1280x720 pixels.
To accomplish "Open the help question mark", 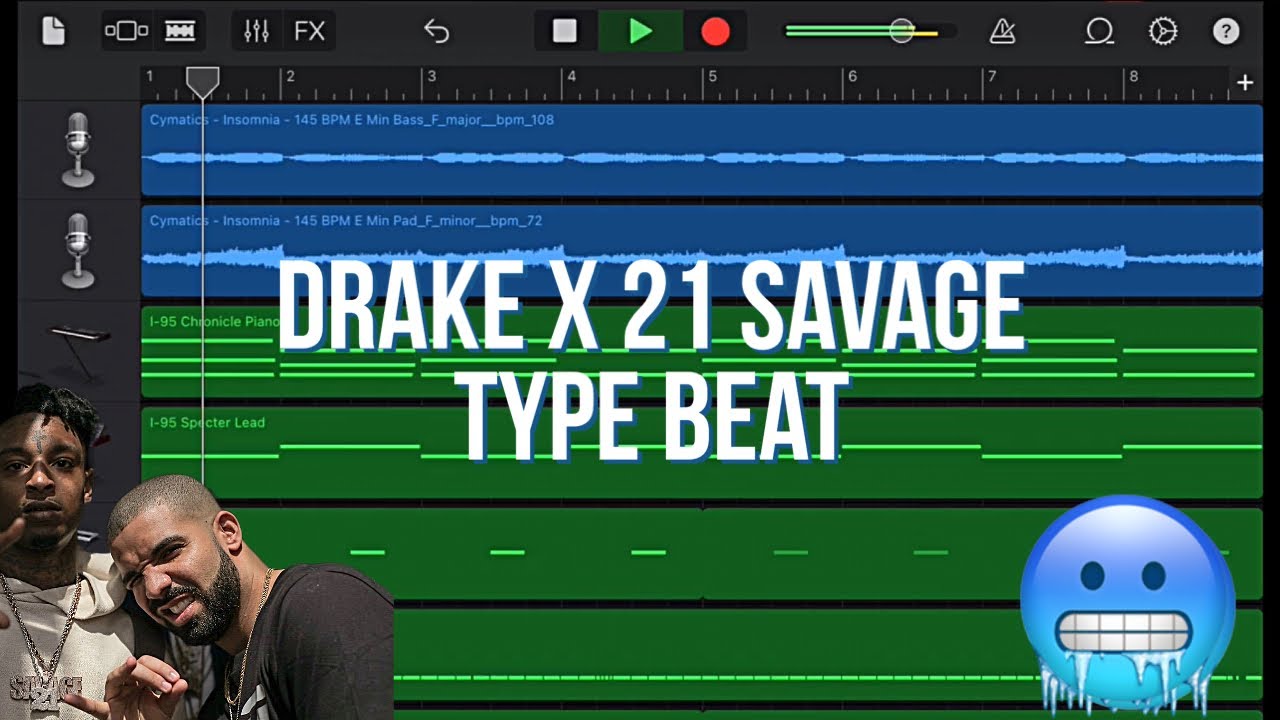I will (x=1226, y=31).
